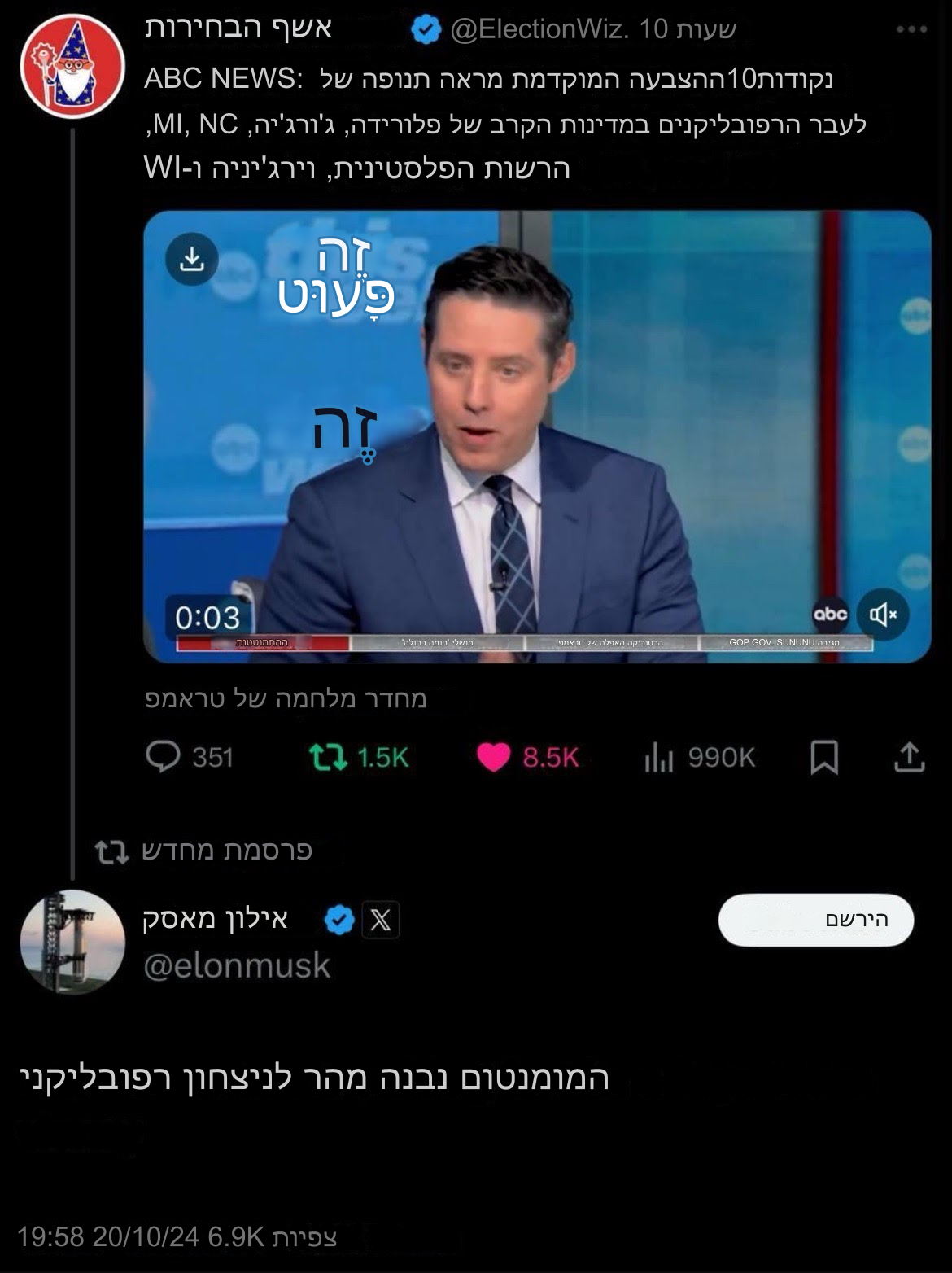
Task: Repost using the green retweet icon
Action: pyautogui.click(x=329, y=757)
